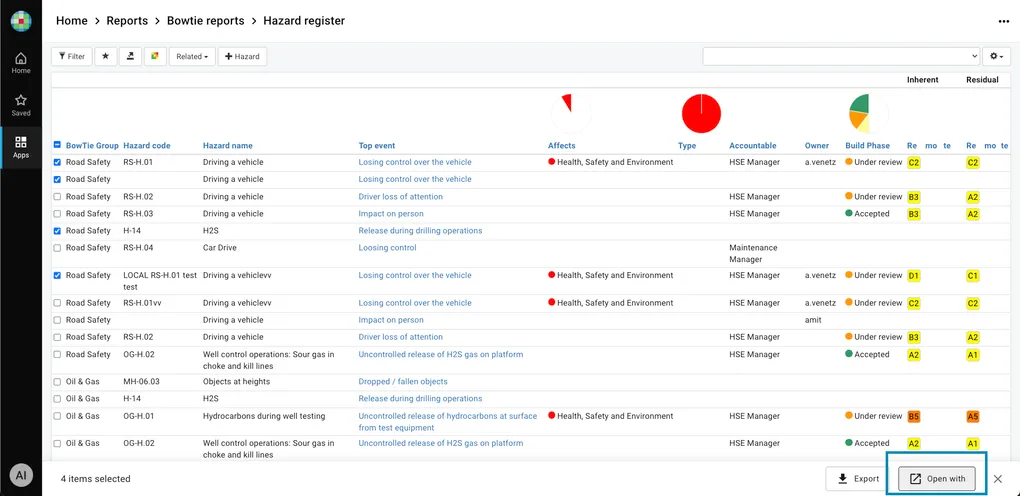This screenshot has height=496, width=1020.
Task: Dismiss the selection bar with X
Action: point(998,479)
